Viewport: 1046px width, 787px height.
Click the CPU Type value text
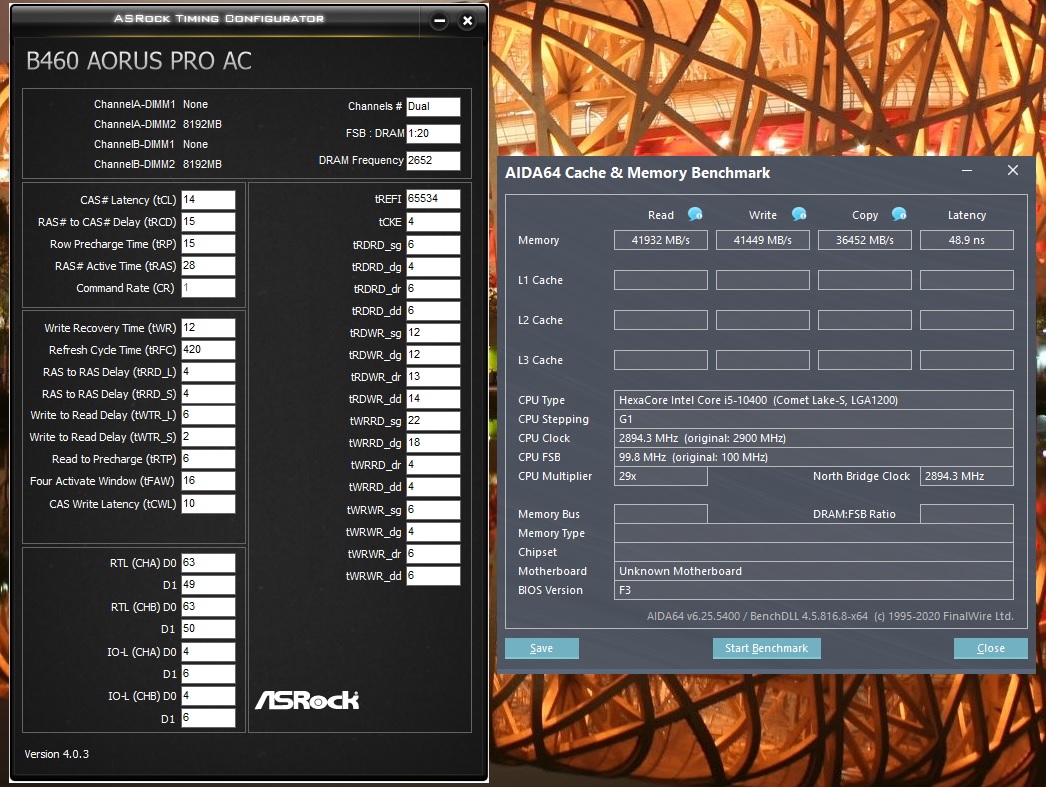coord(758,400)
